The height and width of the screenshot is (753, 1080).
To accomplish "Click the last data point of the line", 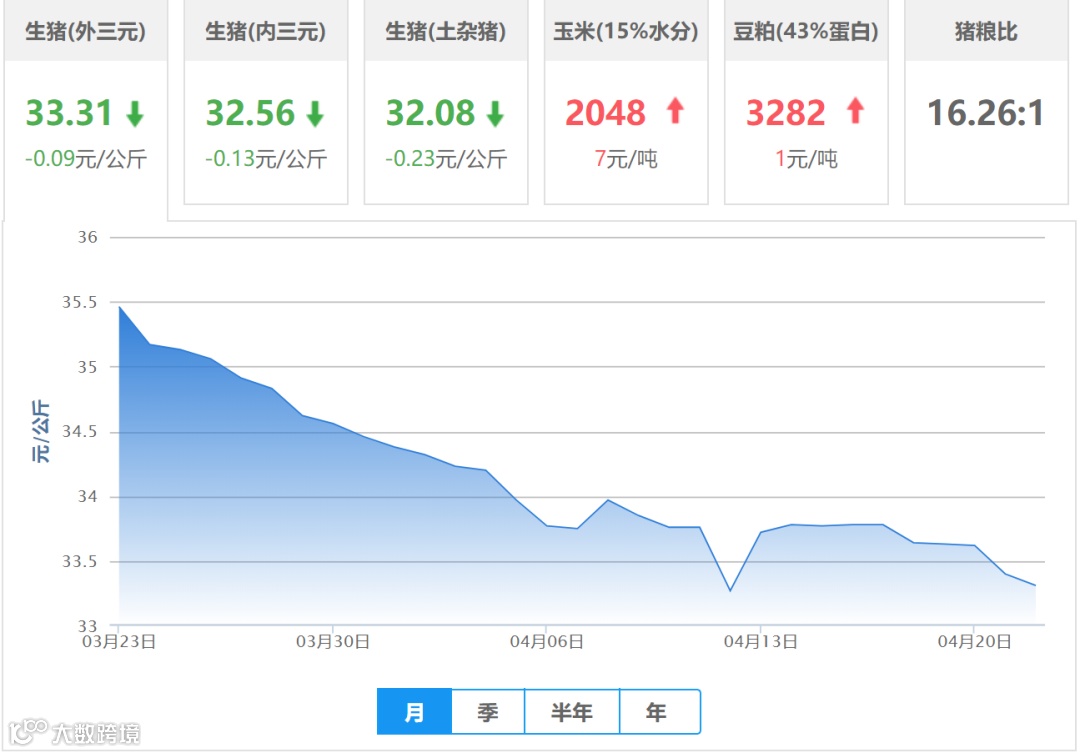I will point(1035,586).
